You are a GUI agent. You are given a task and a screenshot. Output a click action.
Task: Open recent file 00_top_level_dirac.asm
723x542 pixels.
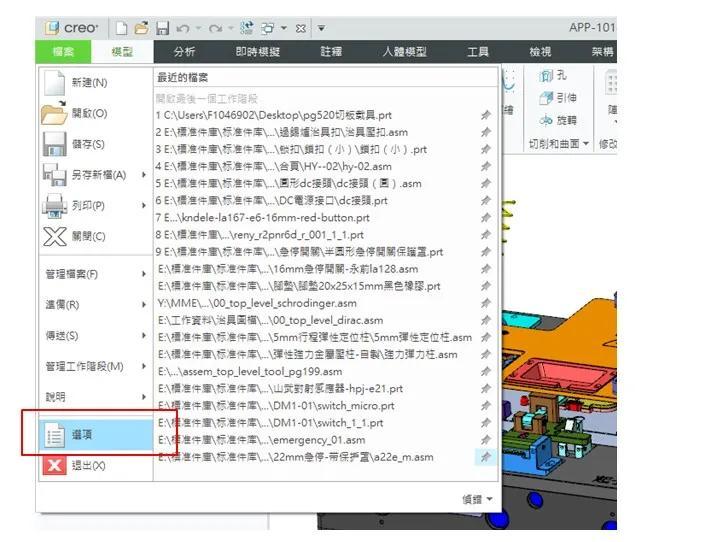270,321
